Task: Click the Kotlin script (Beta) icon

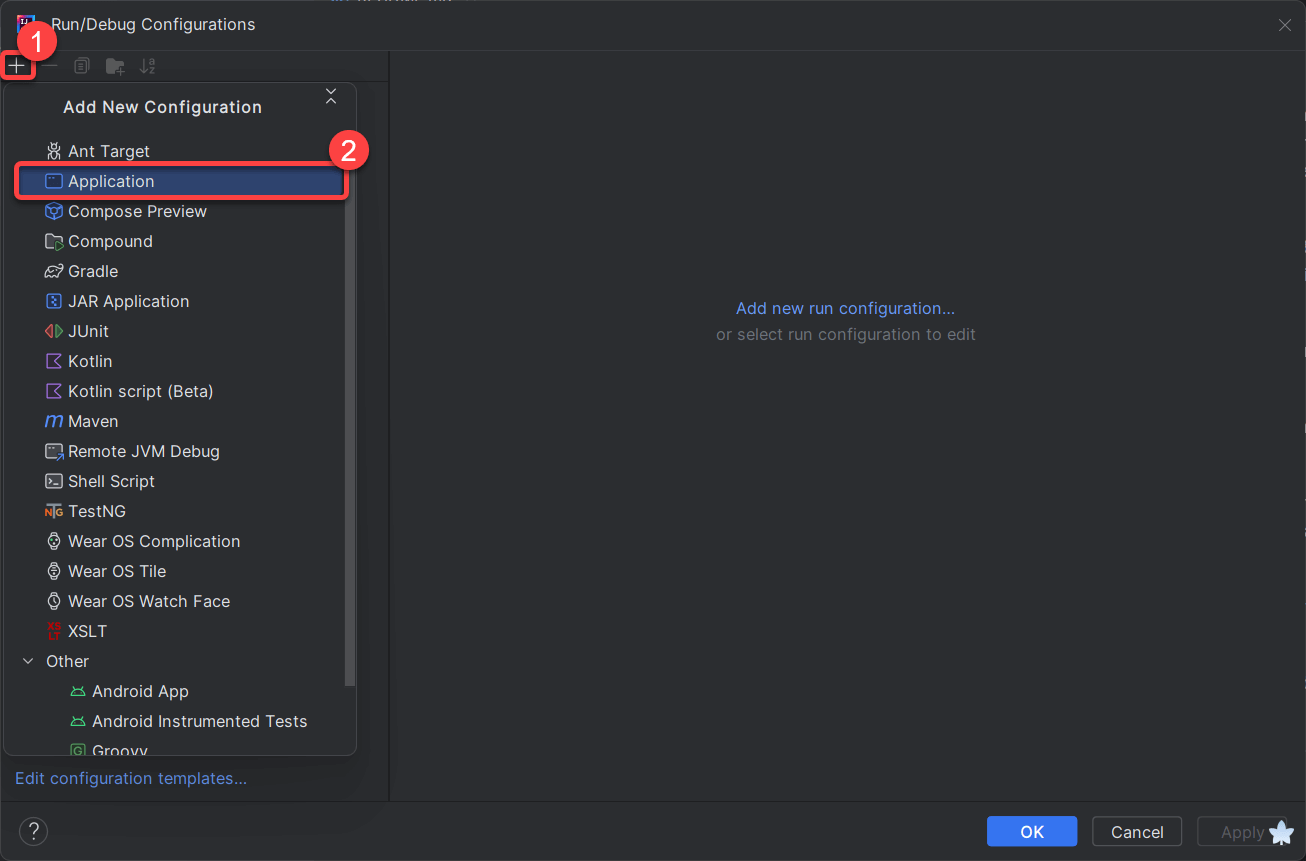Action: 54,391
